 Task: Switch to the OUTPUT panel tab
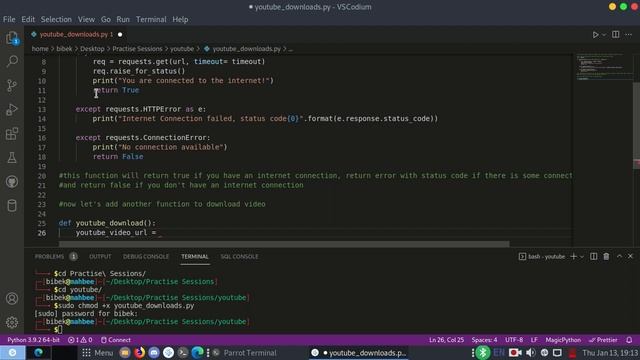pyautogui.click(x=100, y=256)
